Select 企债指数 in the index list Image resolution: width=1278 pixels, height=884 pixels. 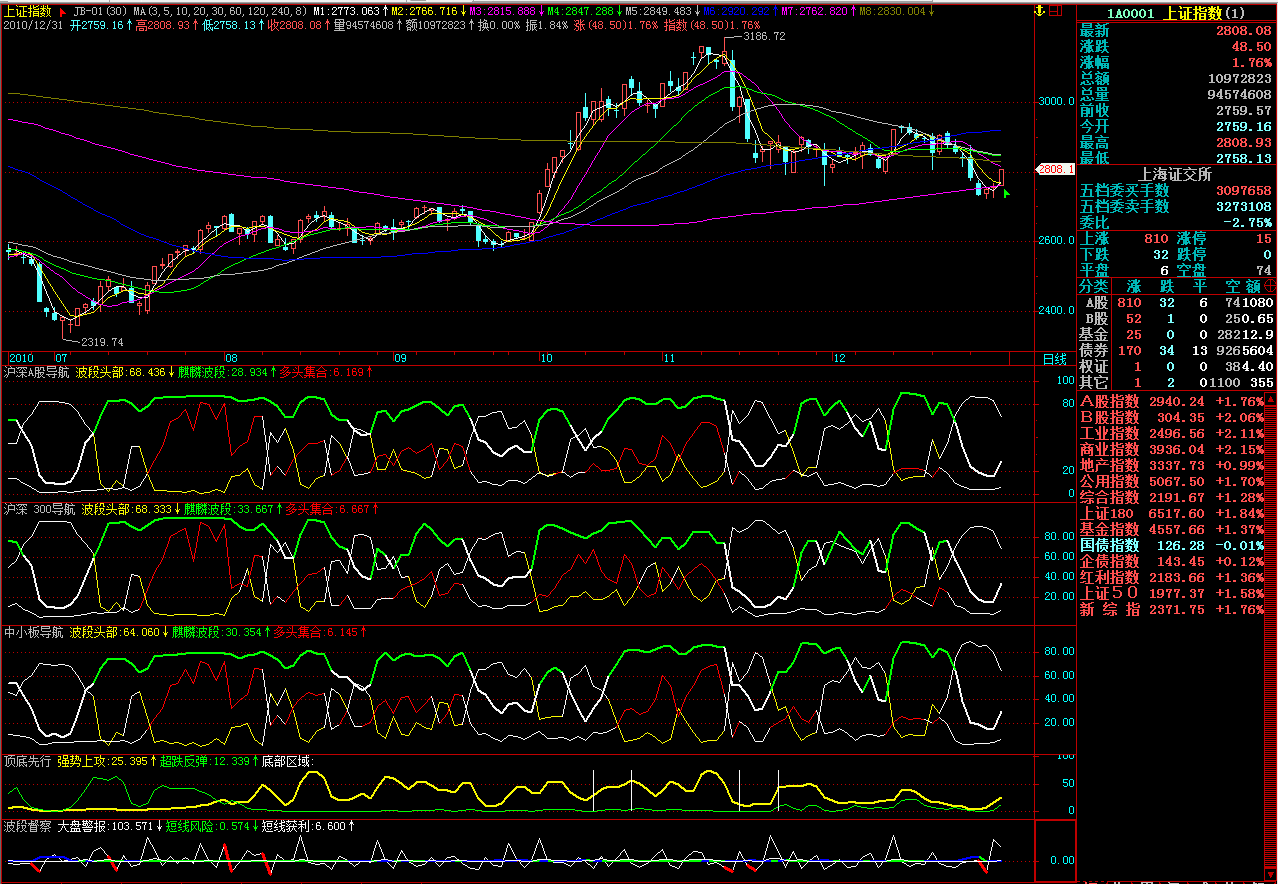(1170, 562)
